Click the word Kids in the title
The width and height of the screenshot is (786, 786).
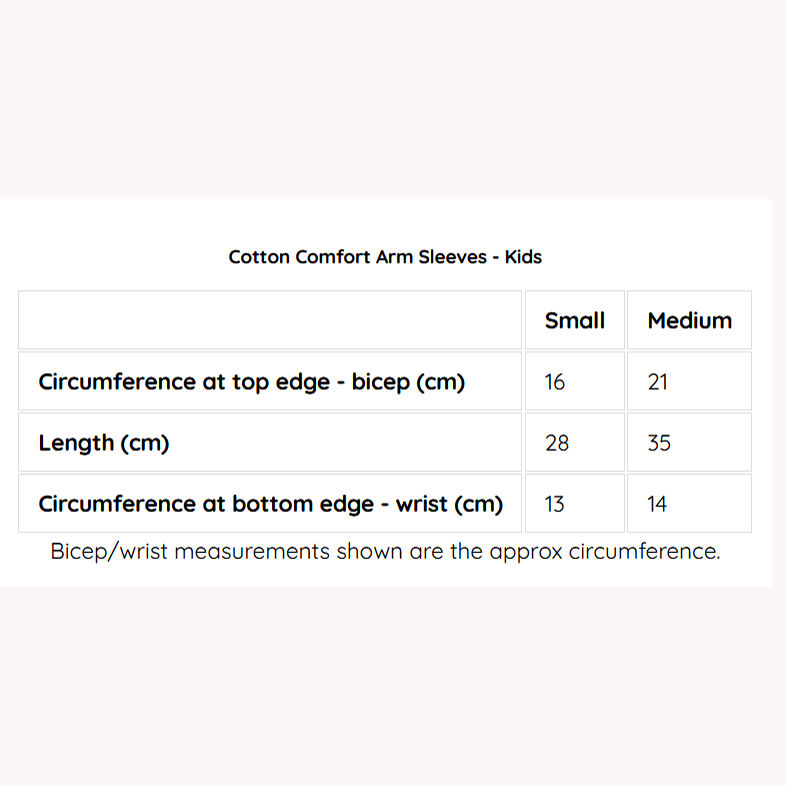click(x=523, y=257)
